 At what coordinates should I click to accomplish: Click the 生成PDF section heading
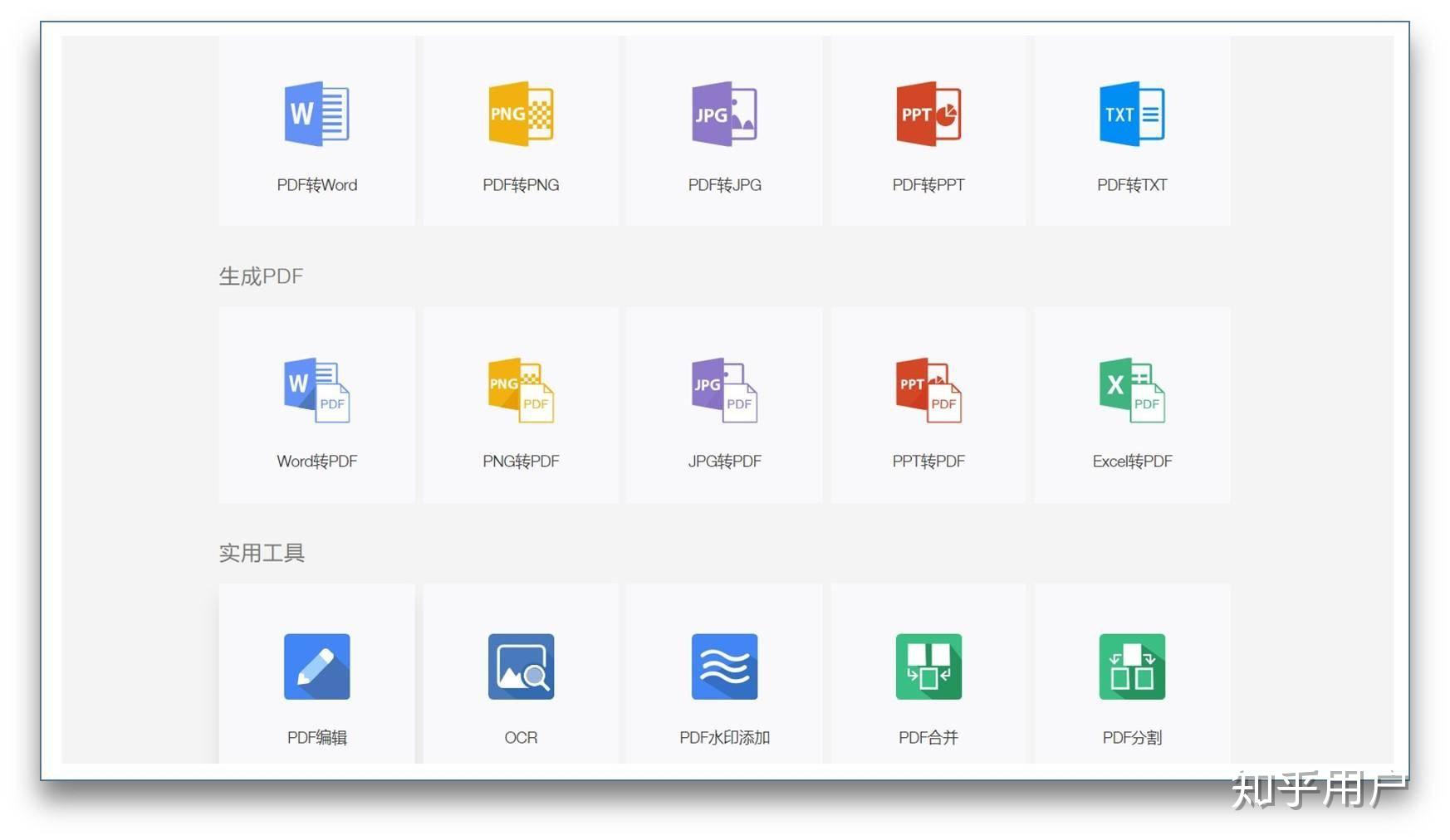click(x=261, y=276)
